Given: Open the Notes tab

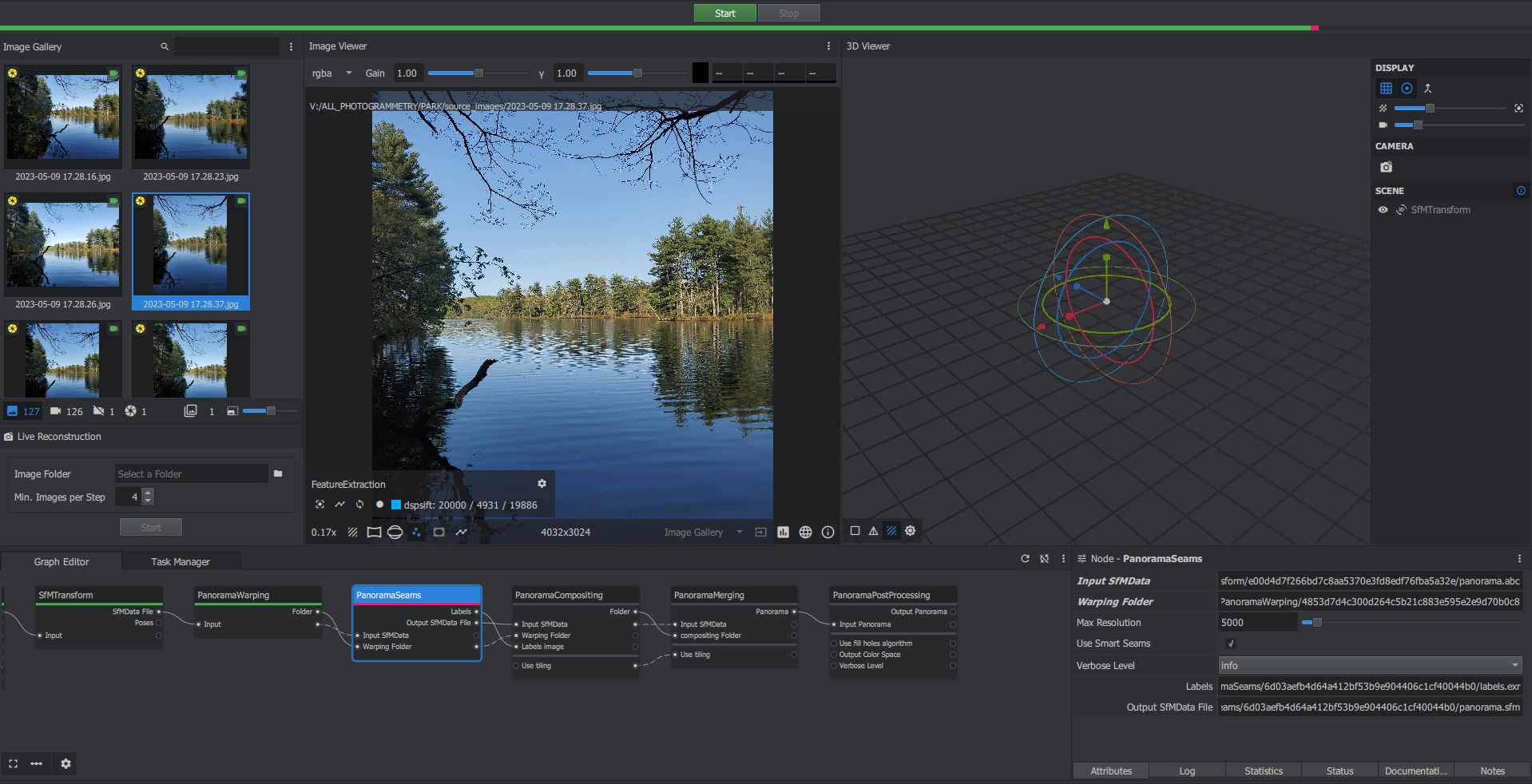Looking at the screenshot, I should click(1492, 771).
